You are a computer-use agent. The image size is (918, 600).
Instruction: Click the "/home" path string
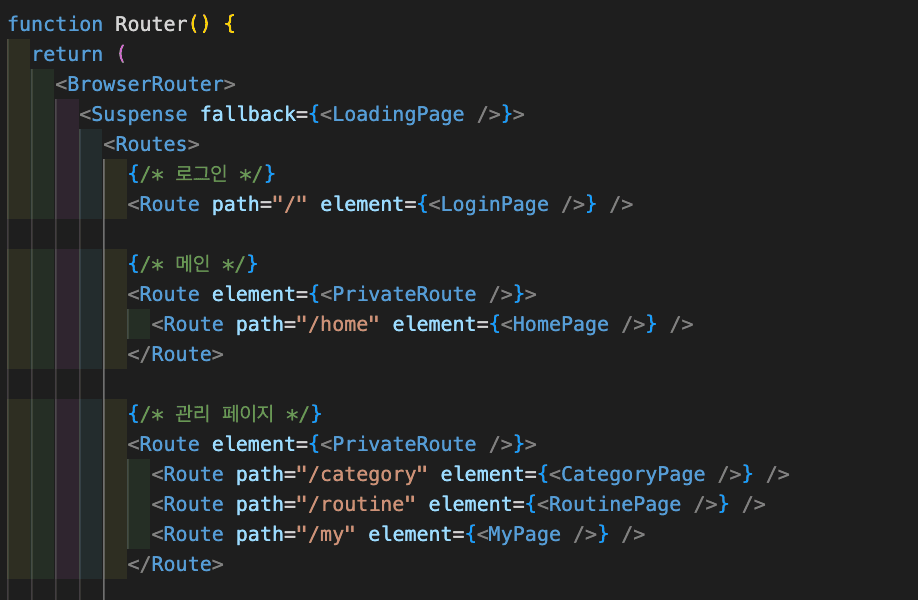[x=338, y=324]
